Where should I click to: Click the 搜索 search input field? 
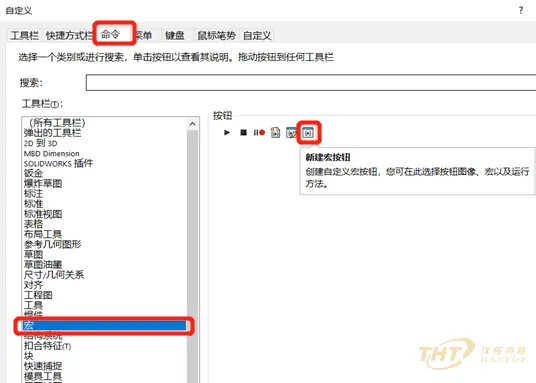click(x=310, y=82)
